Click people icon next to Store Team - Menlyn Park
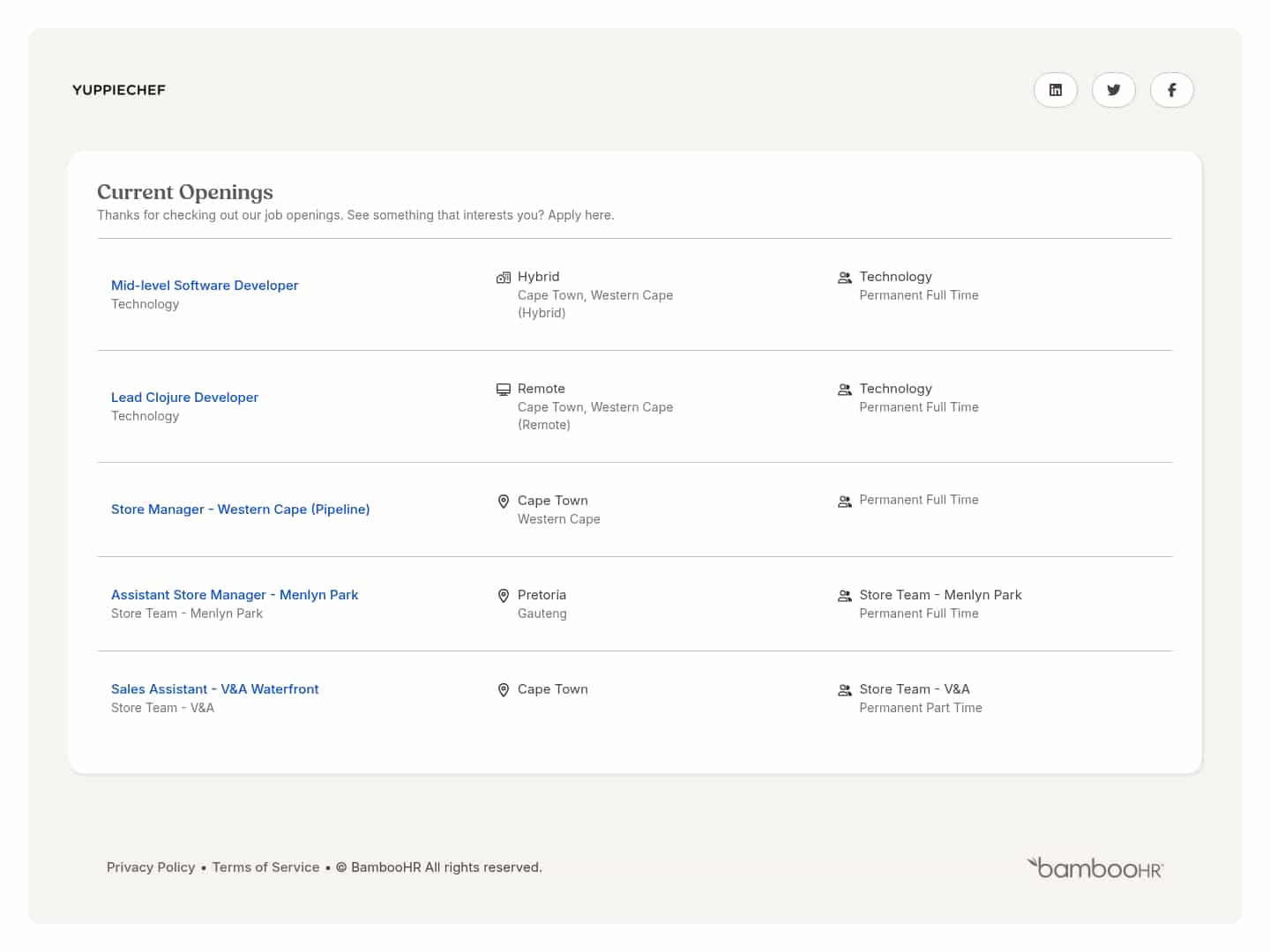 844,596
